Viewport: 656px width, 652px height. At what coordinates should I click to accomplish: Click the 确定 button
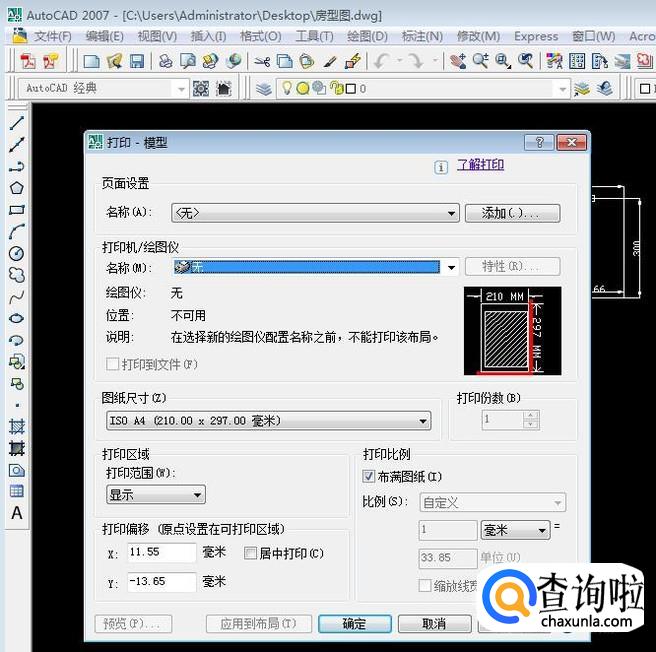point(355,624)
